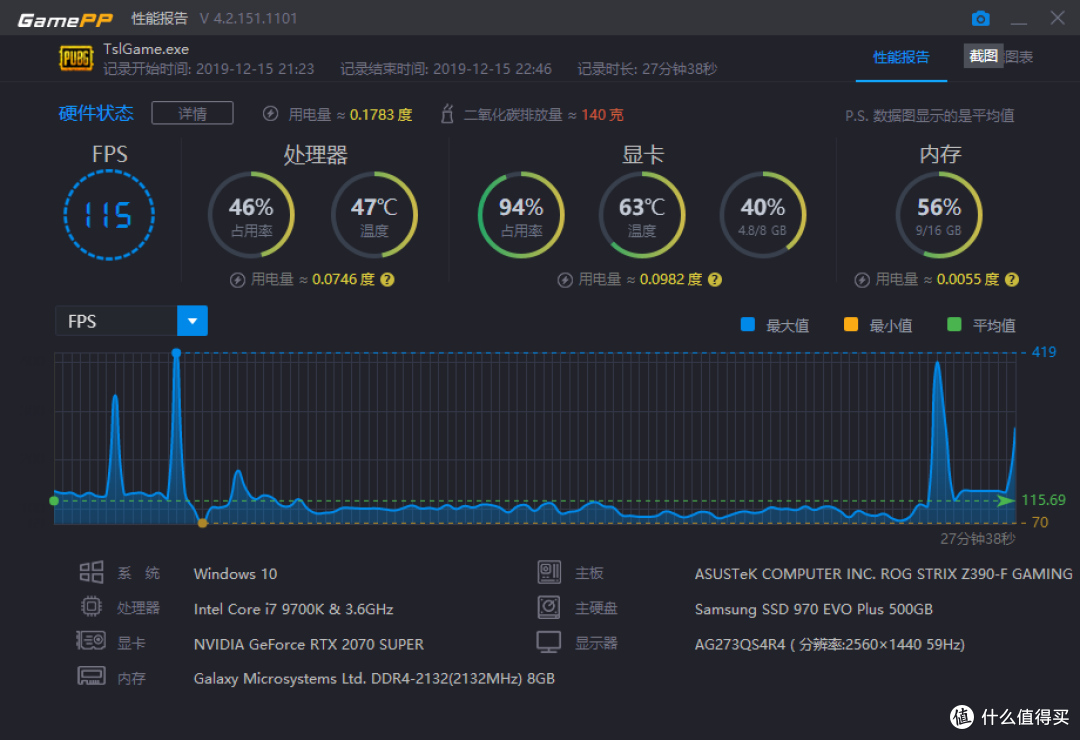Click the graphics card icon beside 显卡 row
The width and height of the screenshot is (1080, 740).
coord(90,641)
